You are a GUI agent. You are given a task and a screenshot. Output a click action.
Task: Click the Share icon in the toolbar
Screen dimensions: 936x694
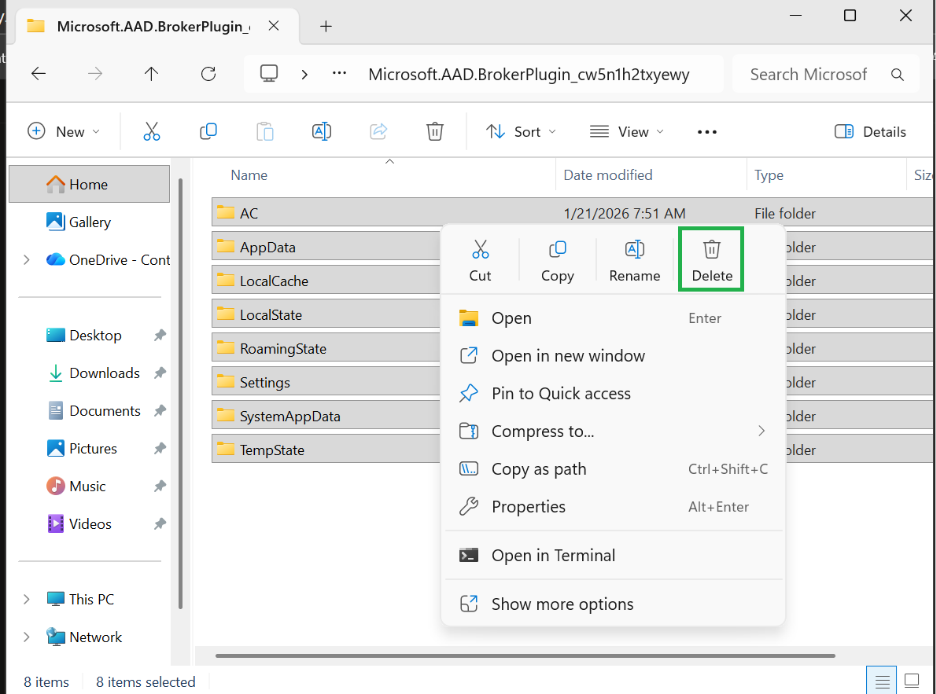click(x=378, y=131)
